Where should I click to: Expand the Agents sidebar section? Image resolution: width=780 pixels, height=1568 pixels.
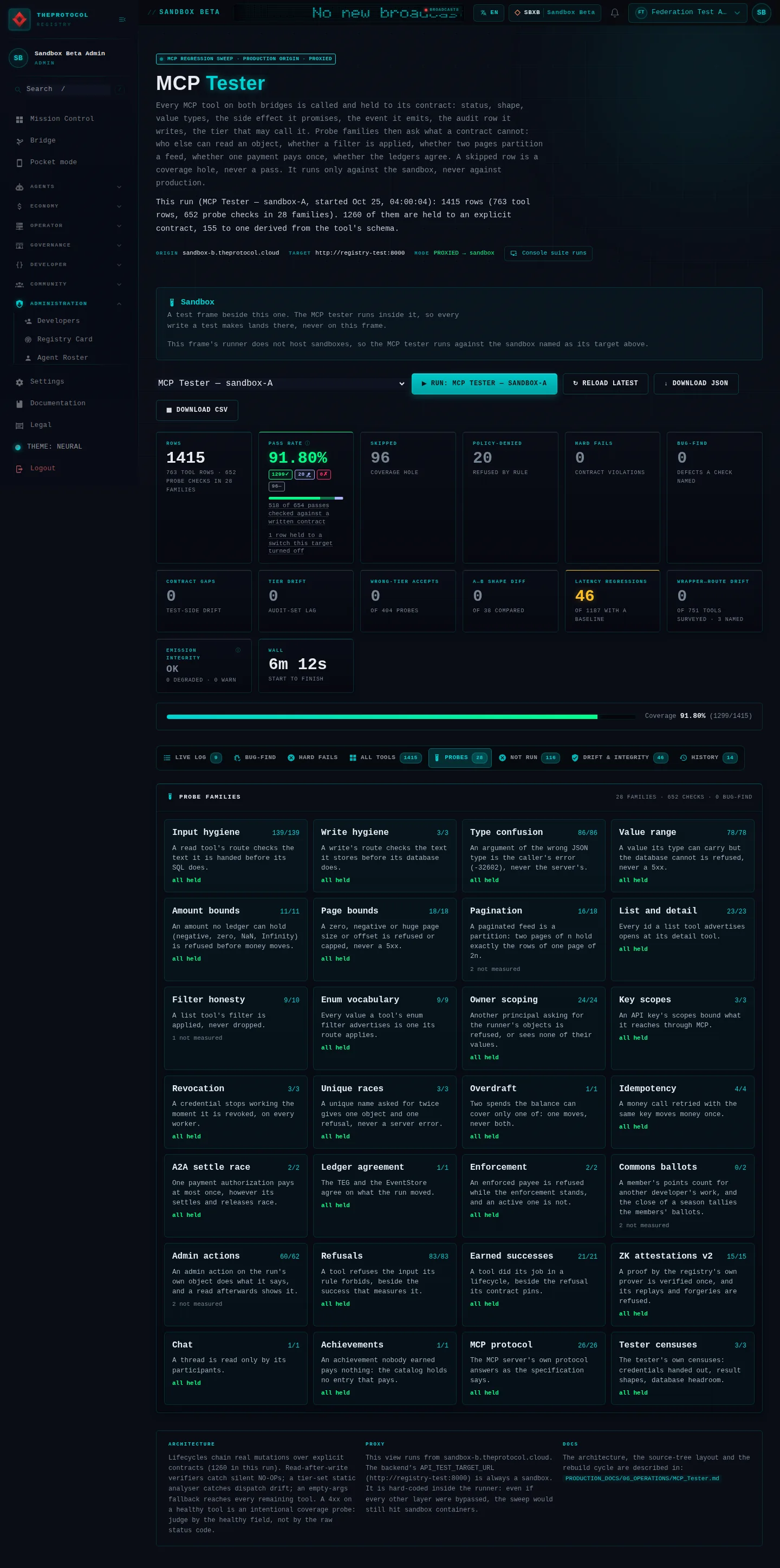click(x=68, y=187)
